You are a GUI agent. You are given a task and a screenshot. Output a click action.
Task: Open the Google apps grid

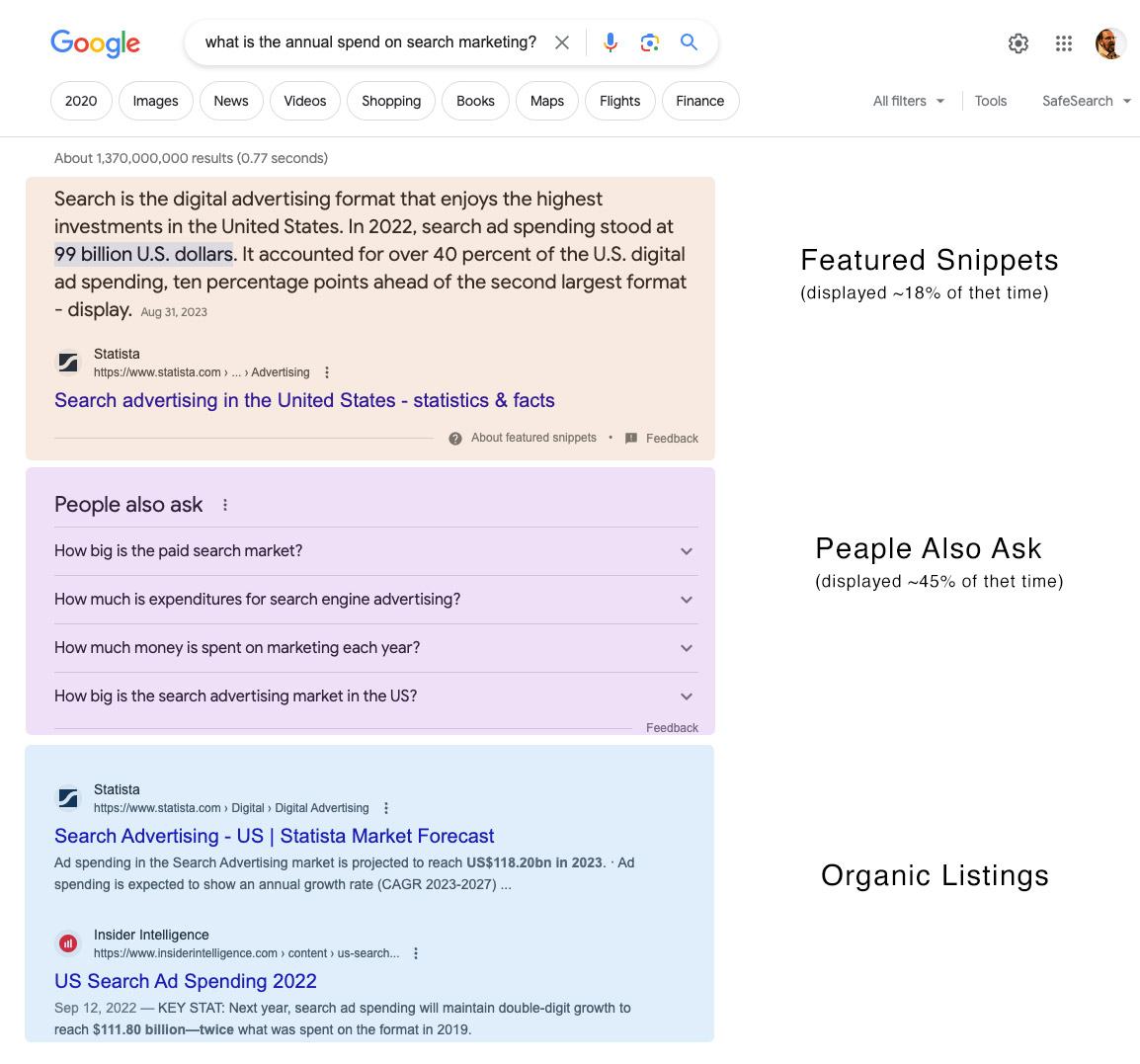click(x=1064, y=43)
